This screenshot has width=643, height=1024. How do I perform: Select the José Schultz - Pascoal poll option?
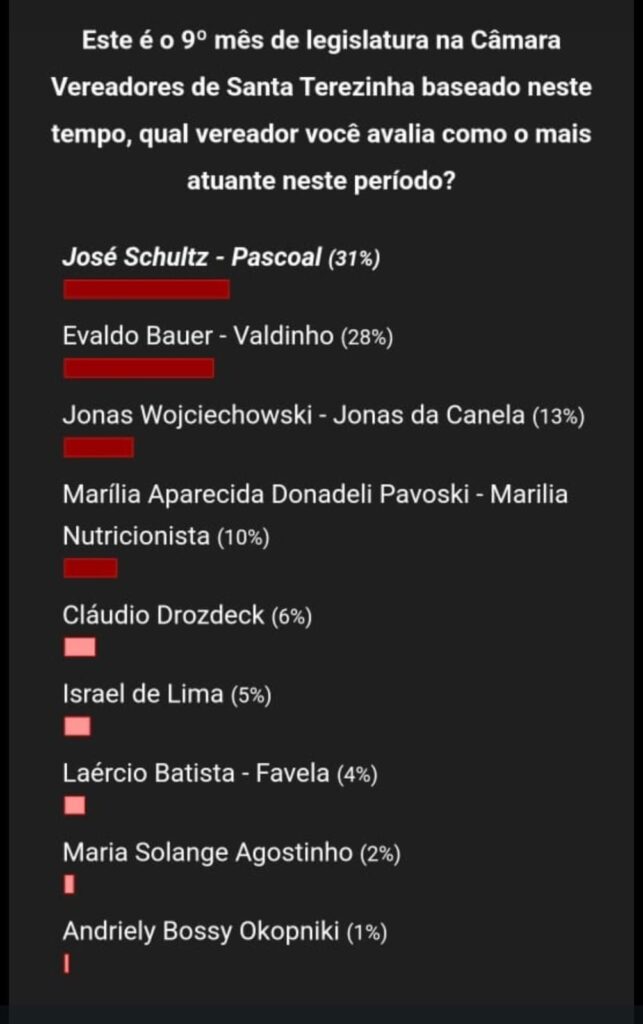pyautogui.click(x=192, y=257)
